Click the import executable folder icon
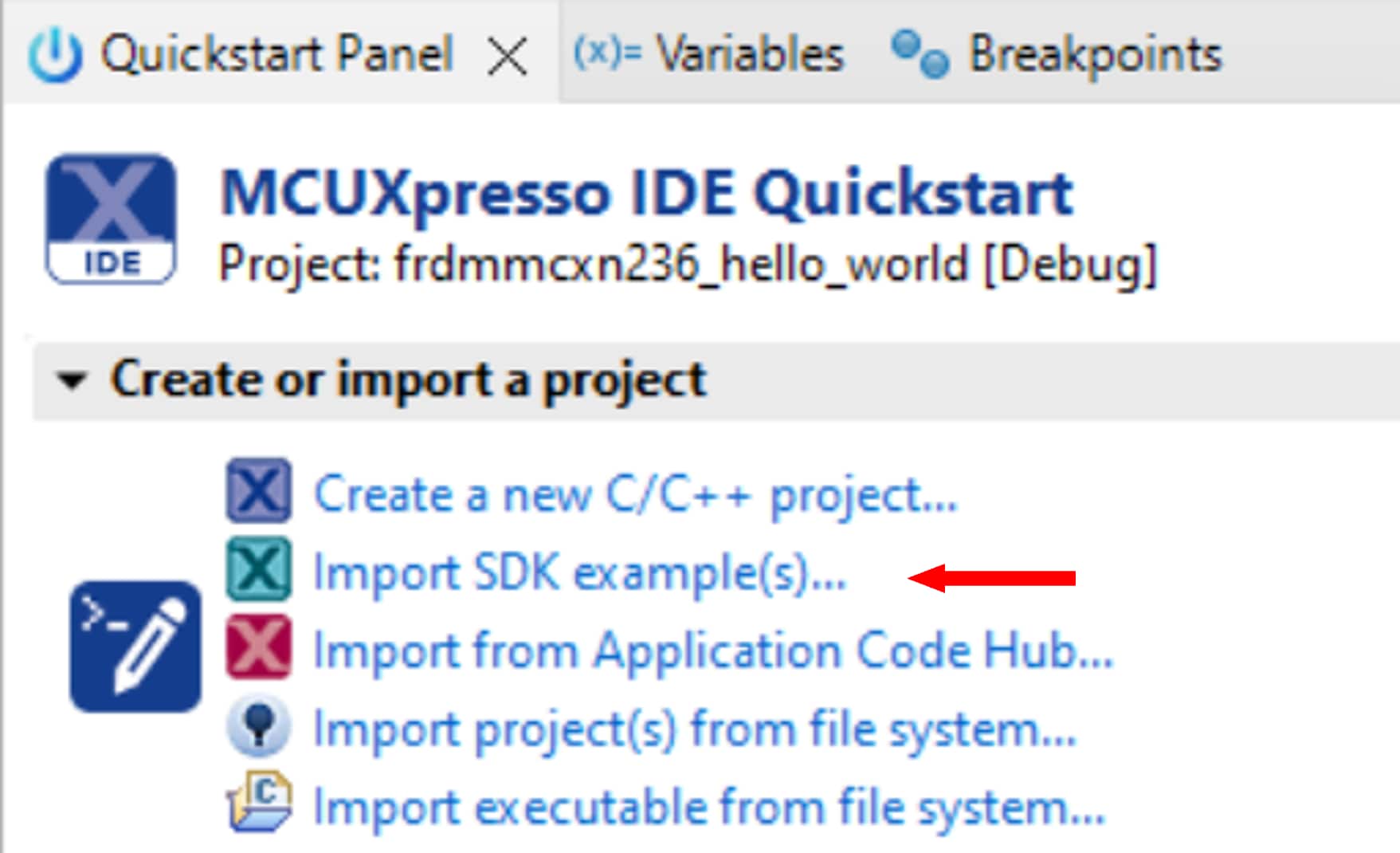The image size is (1400, 853). click(x=258, y=804)
